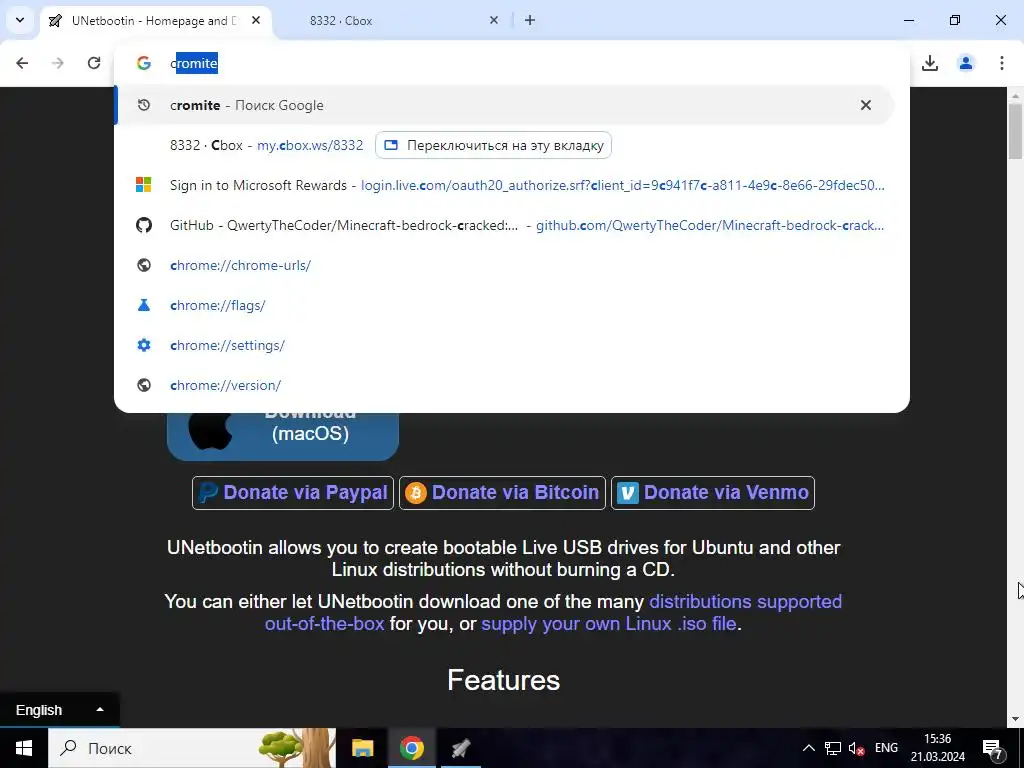
Task: Click the GitHub octocat icon
Action: click(144, 225)
